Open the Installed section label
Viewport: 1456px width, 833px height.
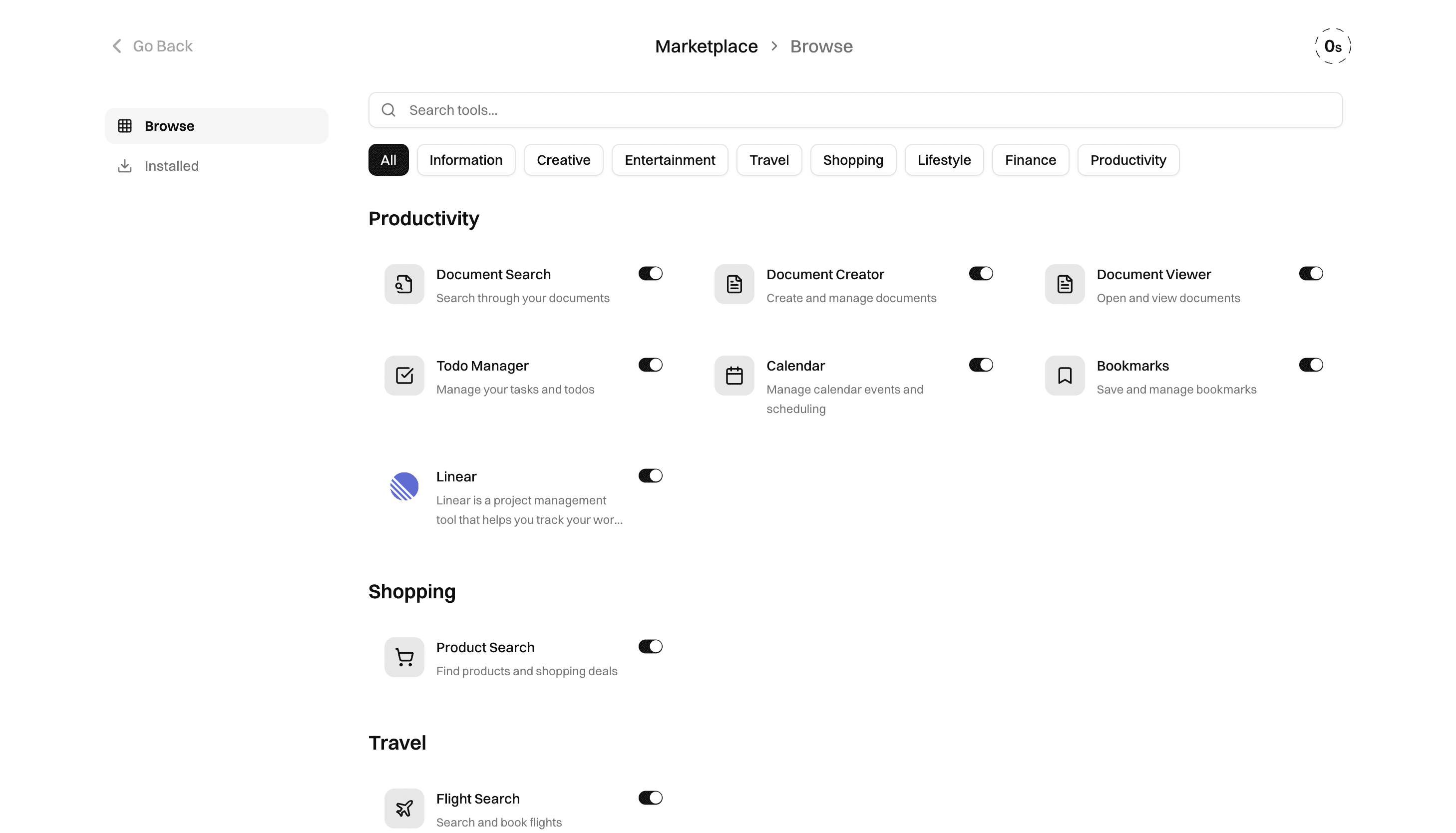coord(172,166)
